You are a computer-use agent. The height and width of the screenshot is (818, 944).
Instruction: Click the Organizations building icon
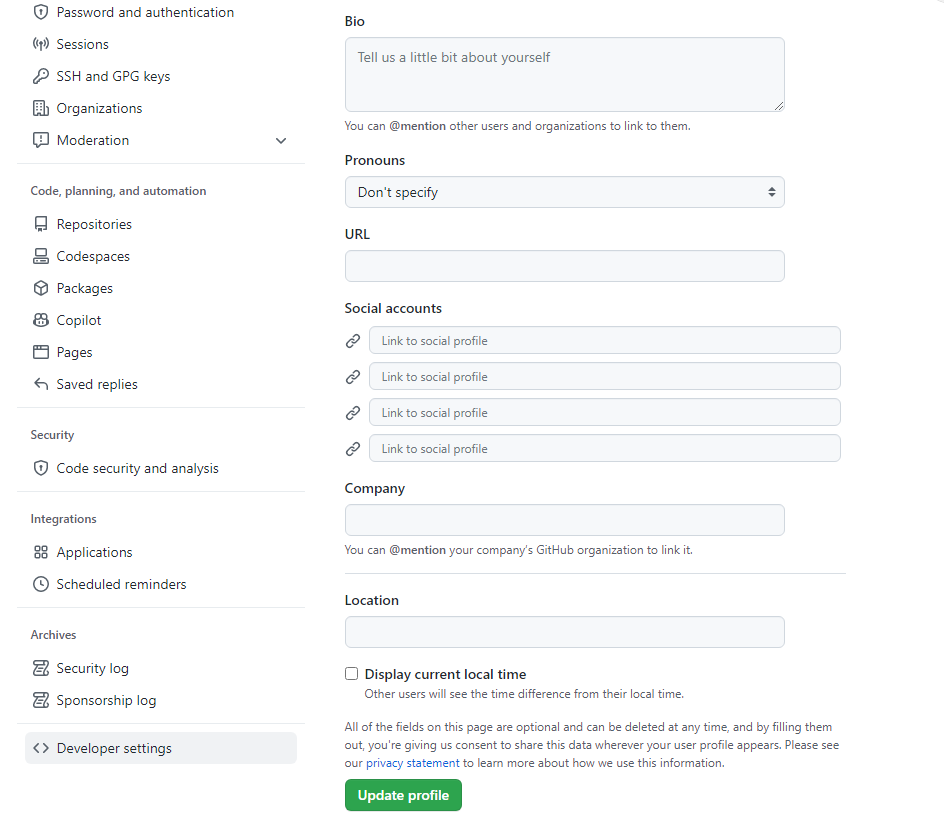click(x=41, y=108)
